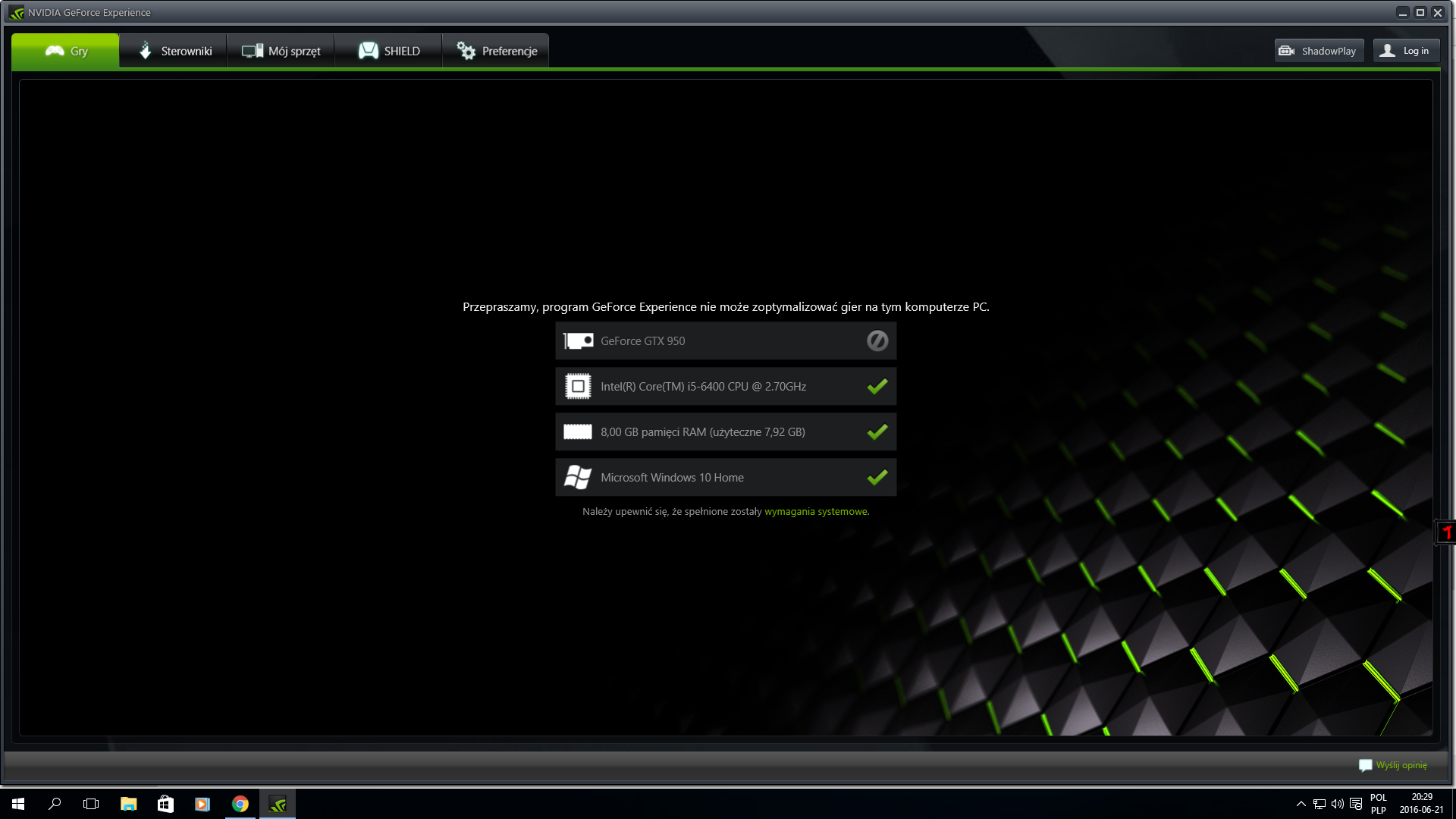Open the Action Center notifications icon
This screenshot has height=819, width=1456.
[x=1356, y=804]
